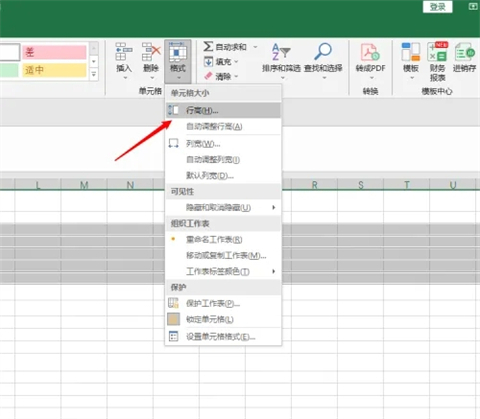The image size is (480, 419).
Task: Expand the Fill dropdown arrow
Action: click(236, 62)
